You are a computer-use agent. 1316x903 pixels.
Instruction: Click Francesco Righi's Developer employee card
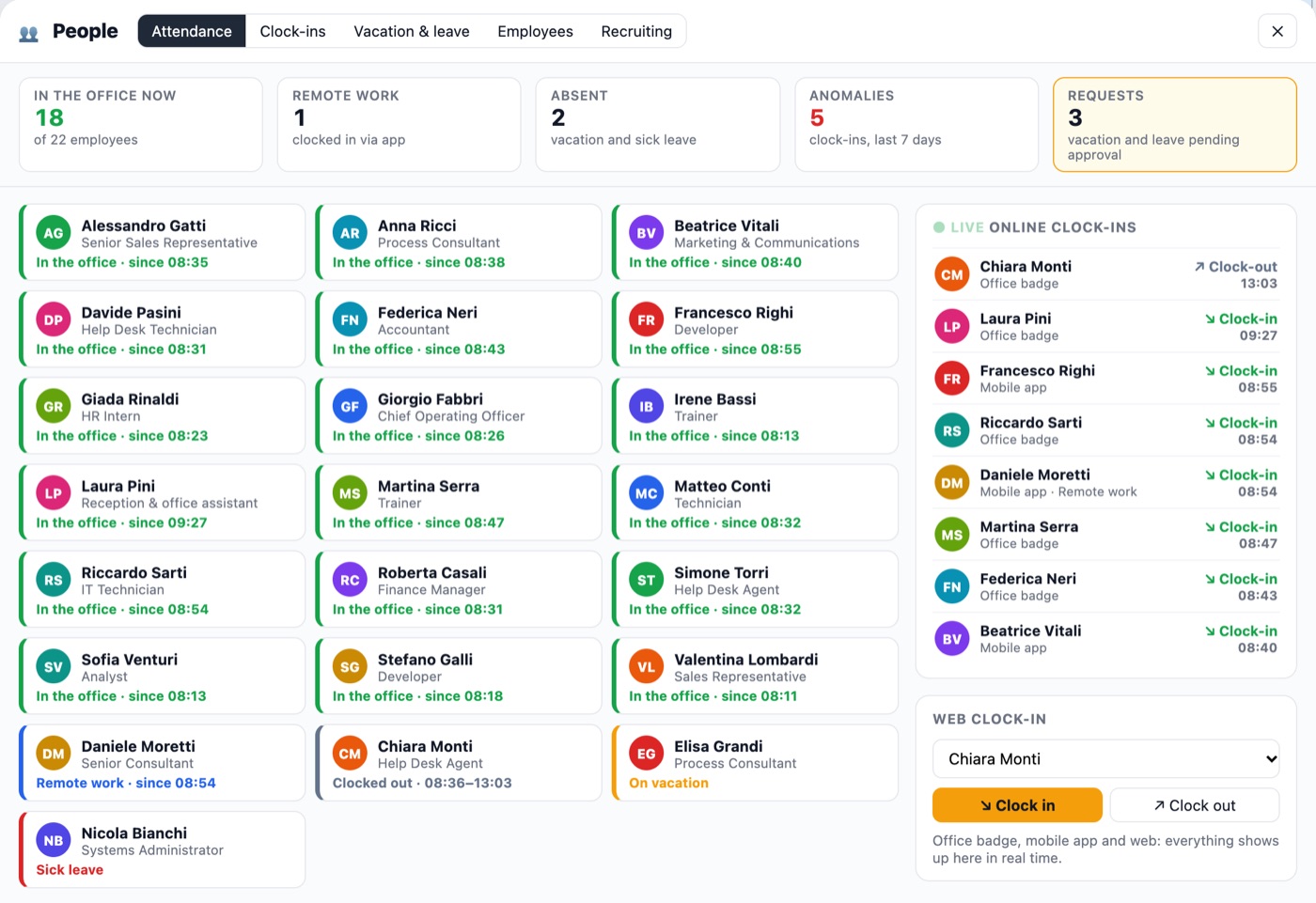pos(755,329)
